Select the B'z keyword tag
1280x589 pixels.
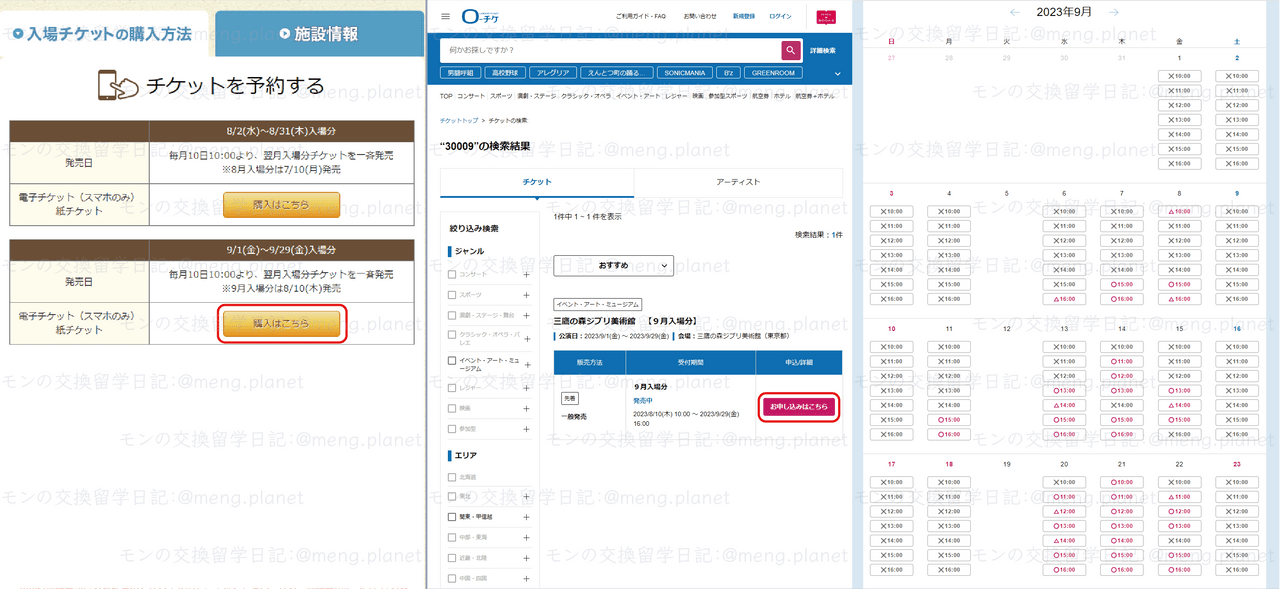click(730, 73)
